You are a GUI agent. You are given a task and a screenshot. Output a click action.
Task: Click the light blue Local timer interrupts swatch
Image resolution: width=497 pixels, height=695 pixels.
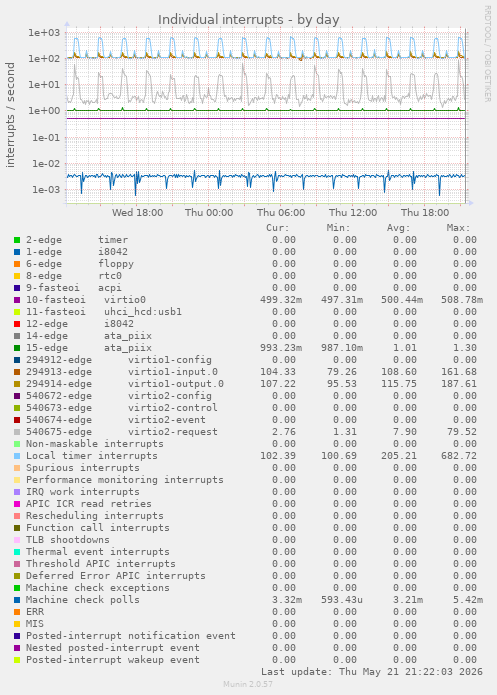click(x=17, y=456)
